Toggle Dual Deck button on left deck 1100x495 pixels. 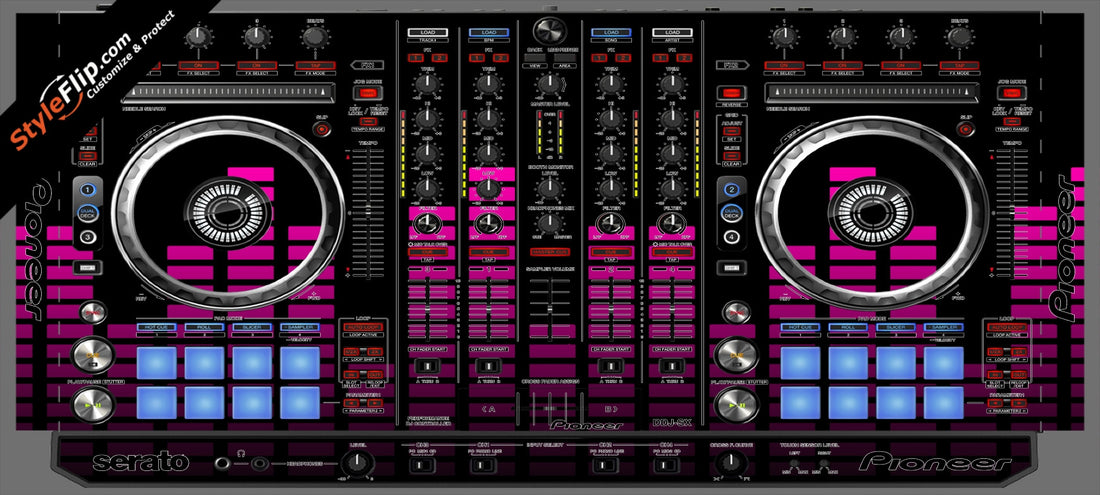88,213
